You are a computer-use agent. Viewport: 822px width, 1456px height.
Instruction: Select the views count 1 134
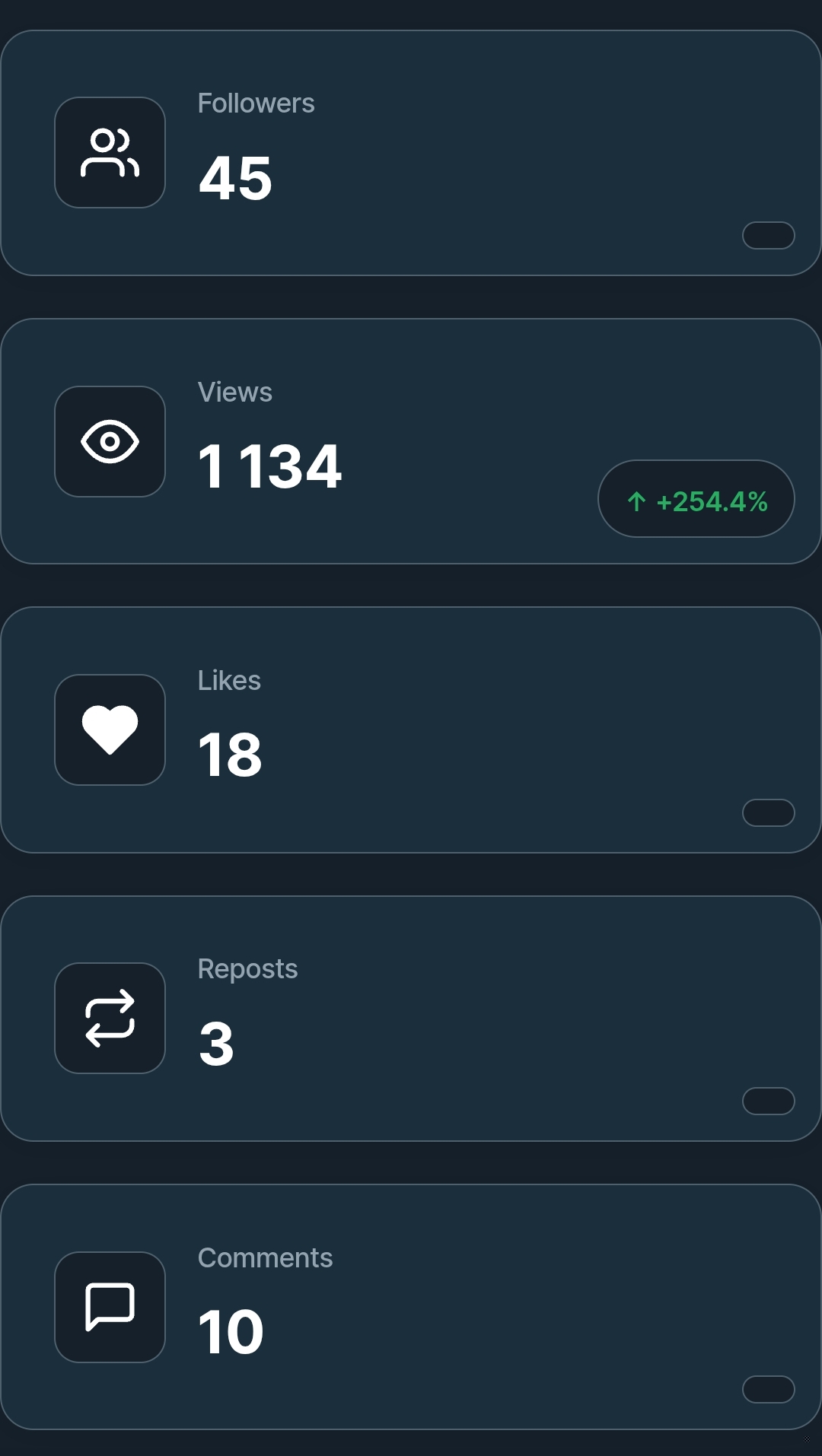(269, 466)
